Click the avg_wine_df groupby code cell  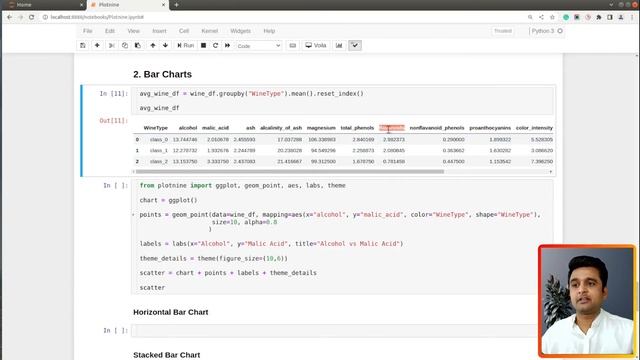coord(342,100)
